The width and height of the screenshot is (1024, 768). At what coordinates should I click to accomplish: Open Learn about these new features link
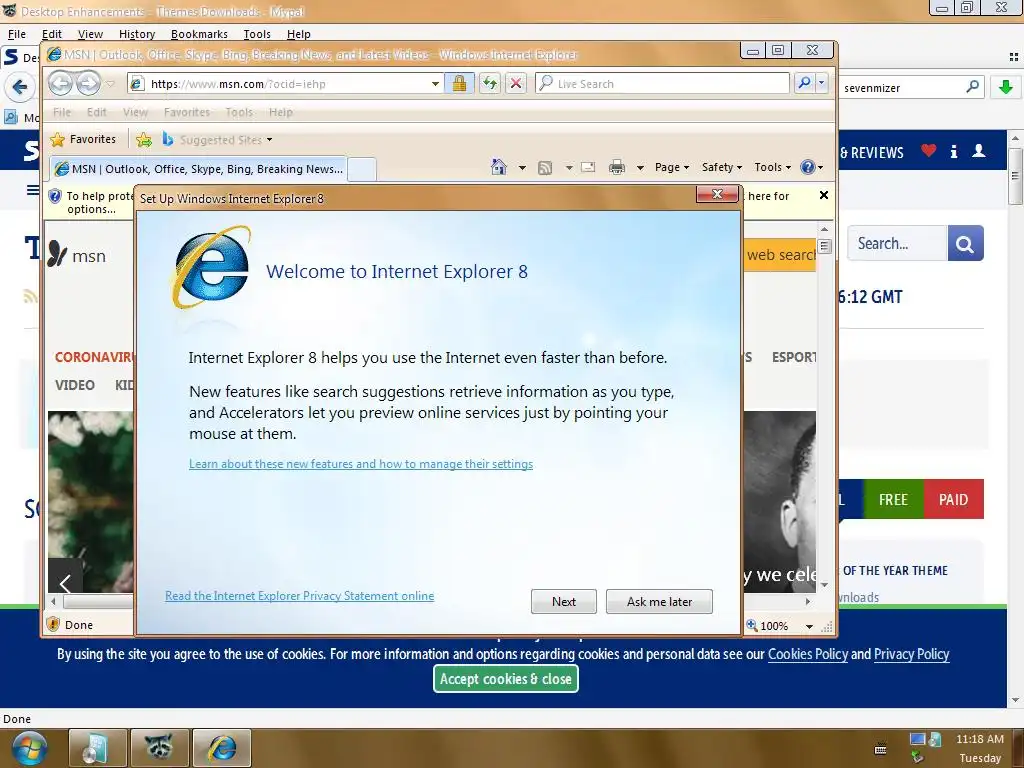pyautogui.click(x=360, y=464)
